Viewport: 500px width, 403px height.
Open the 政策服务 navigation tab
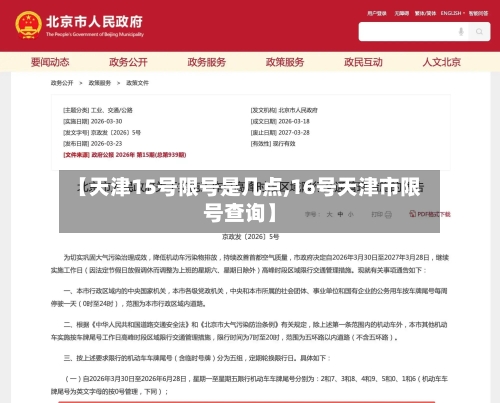pos(285,62)
